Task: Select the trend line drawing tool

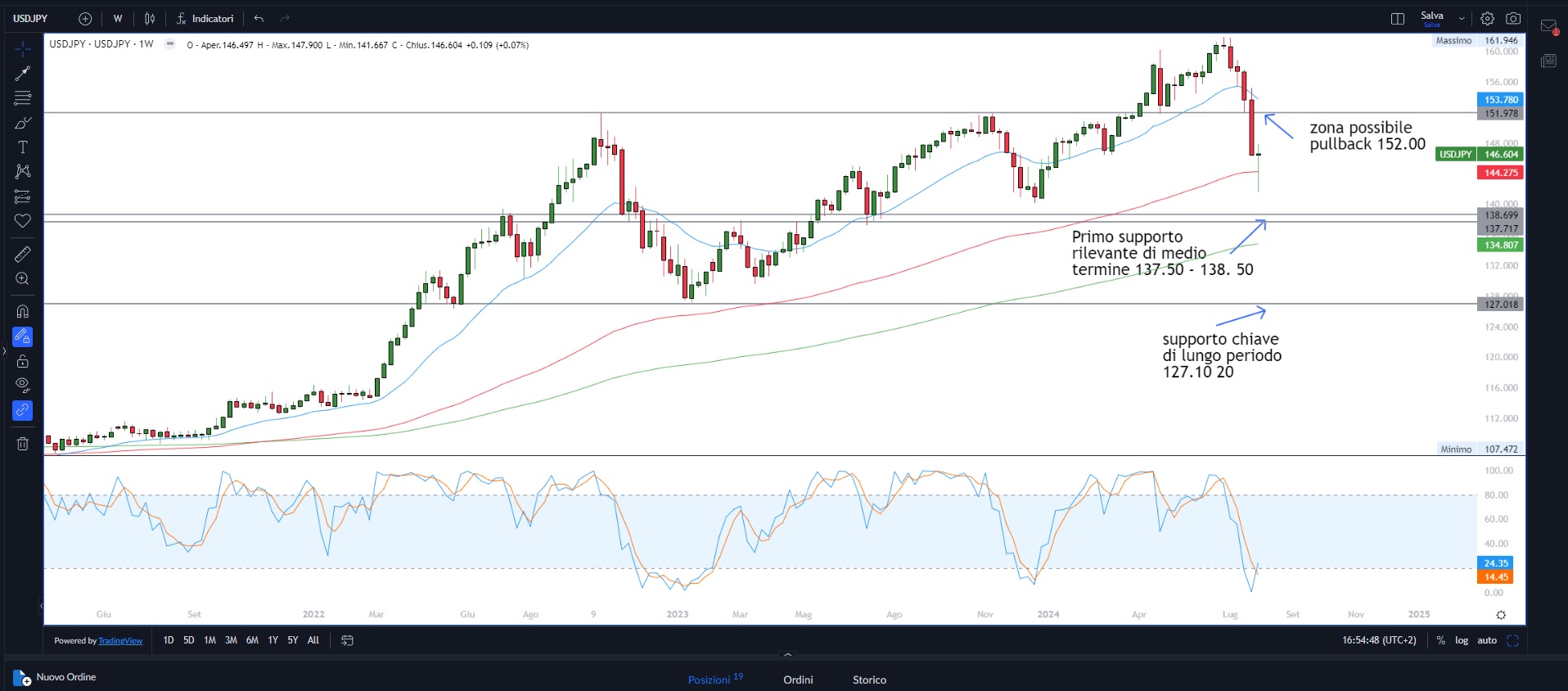Action: click(x=22, y=74)
